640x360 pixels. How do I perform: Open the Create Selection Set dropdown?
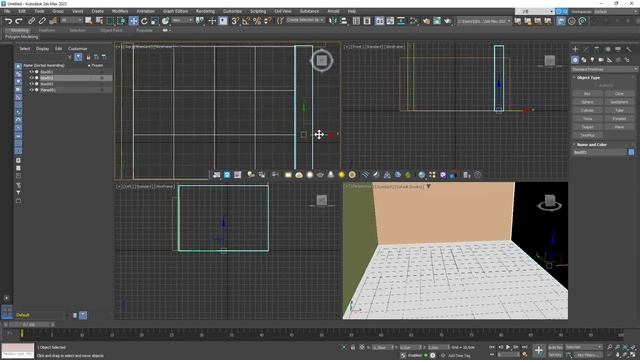point(305,20)
